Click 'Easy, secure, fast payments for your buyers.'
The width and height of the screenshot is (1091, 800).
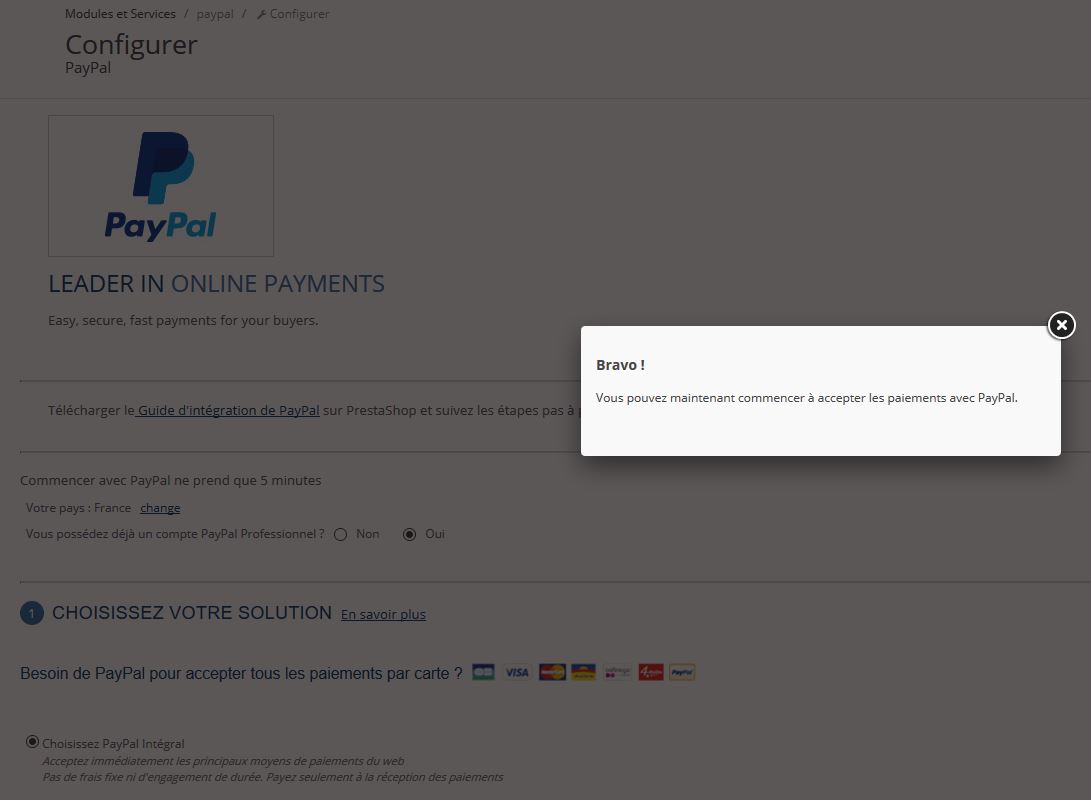pyautogui.click(x=183, y=321)
